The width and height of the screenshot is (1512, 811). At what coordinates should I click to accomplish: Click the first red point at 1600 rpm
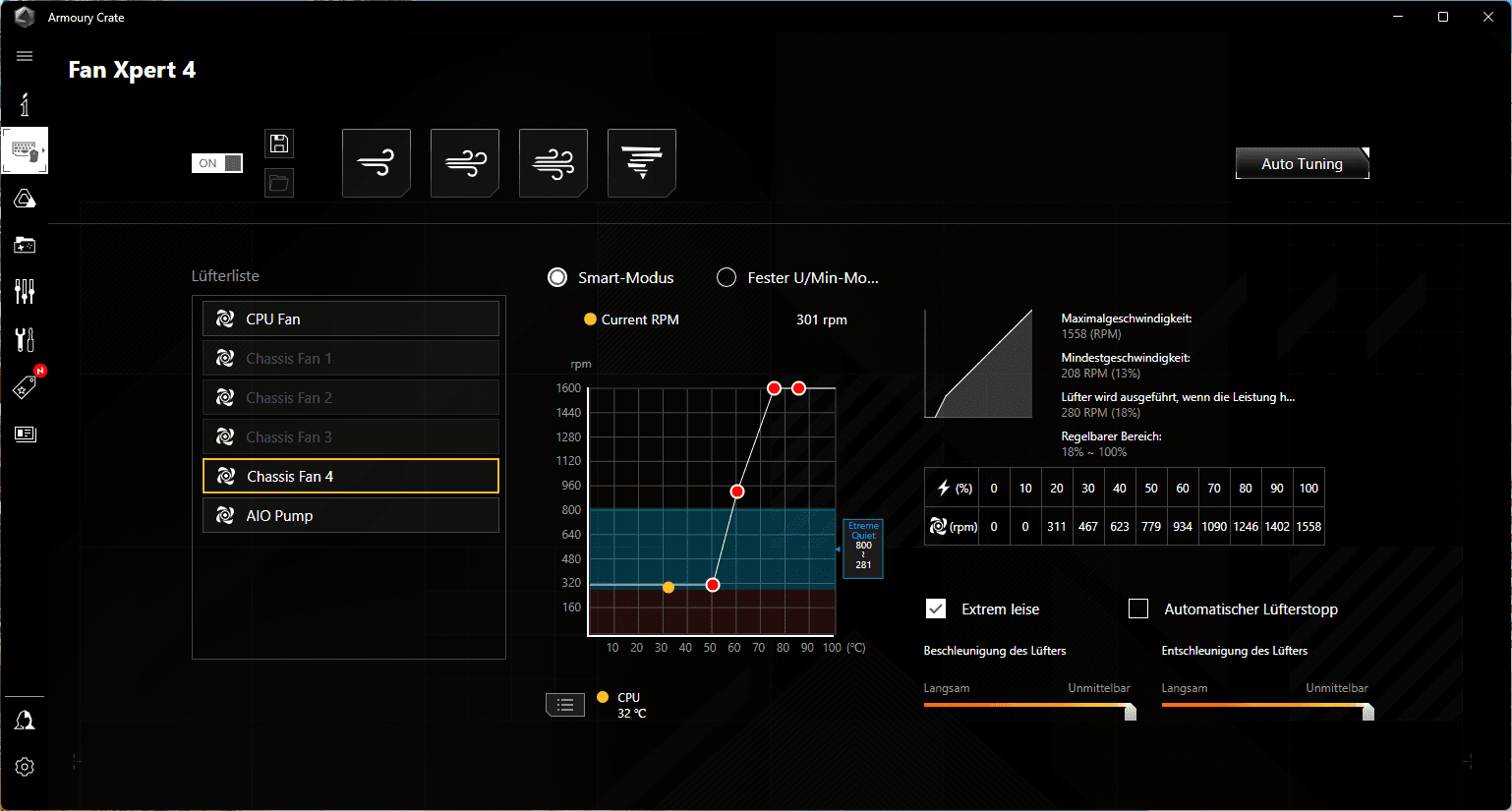pyautogui.click(x=774, y=388)
